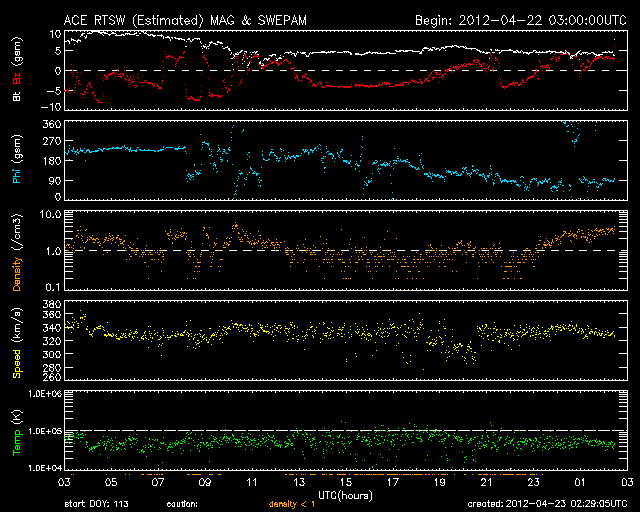This screenshot has width=640, height=512.
Task: Click the 300 tick on Speed axis
Action: tap(52, 354)
